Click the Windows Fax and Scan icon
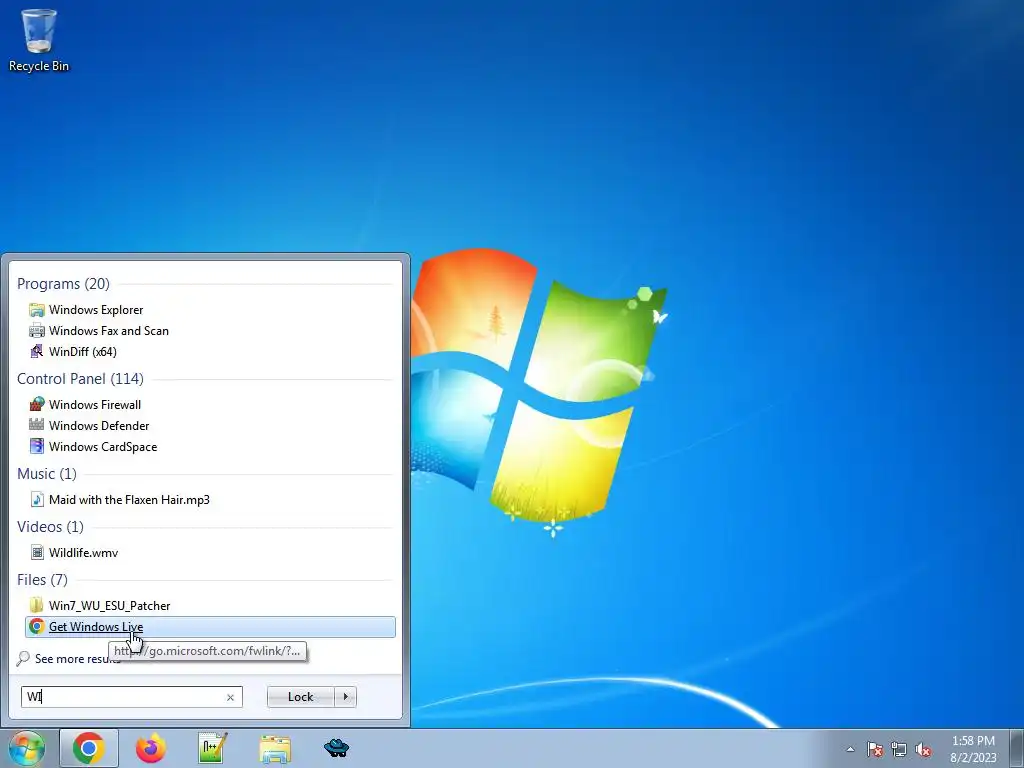 (x=37, y=330)
